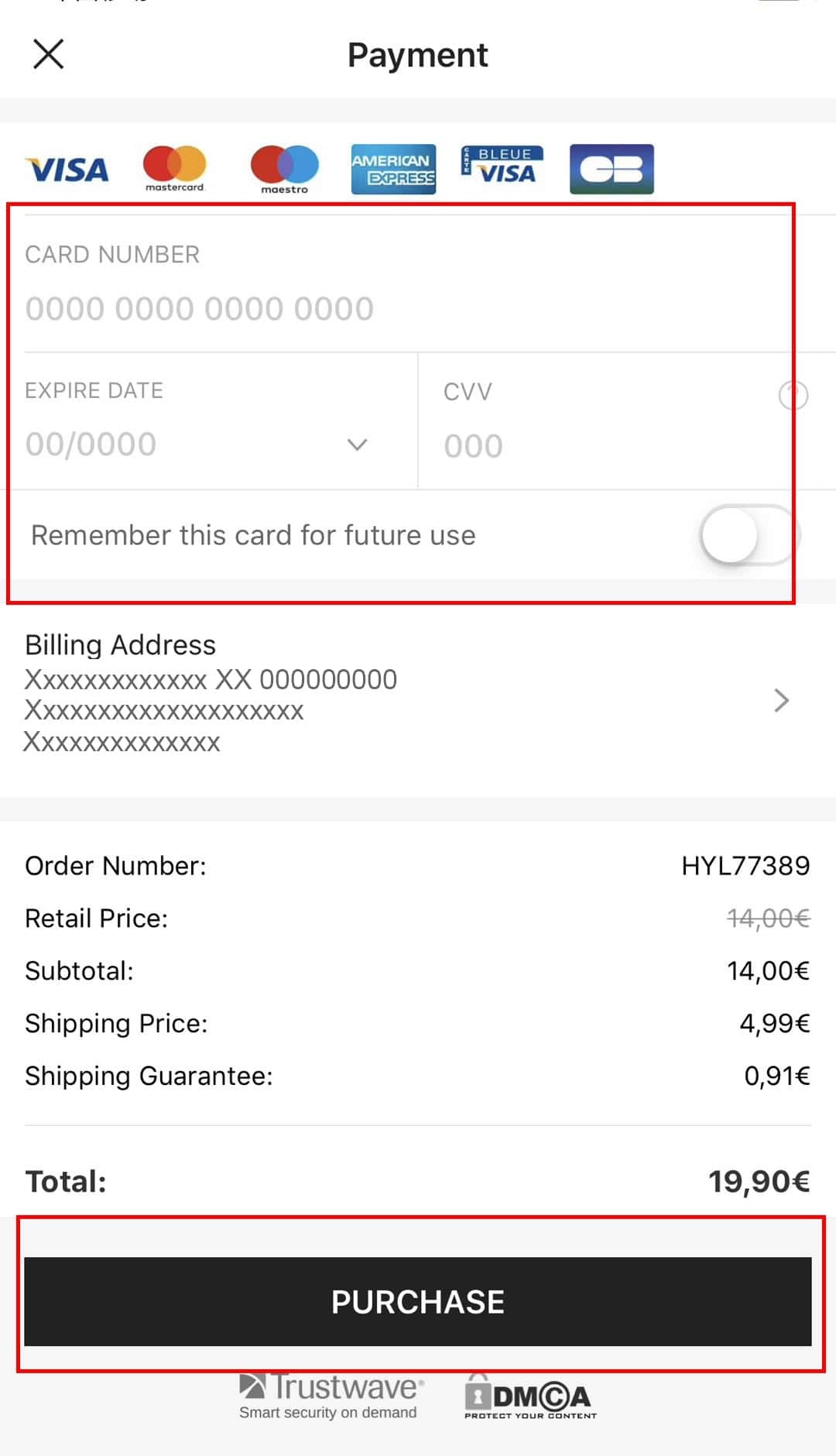
Task: Tap the Total amount 19,90€
Action: [759, 1181]
